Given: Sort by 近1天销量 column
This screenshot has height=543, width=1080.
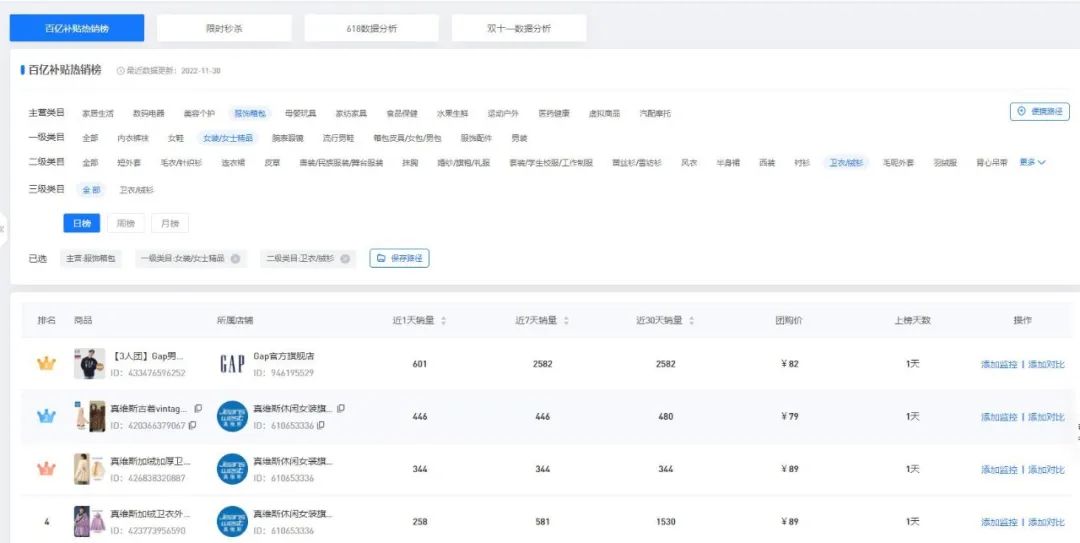Looking at the screenshot, I should click(x=444, y=321).
